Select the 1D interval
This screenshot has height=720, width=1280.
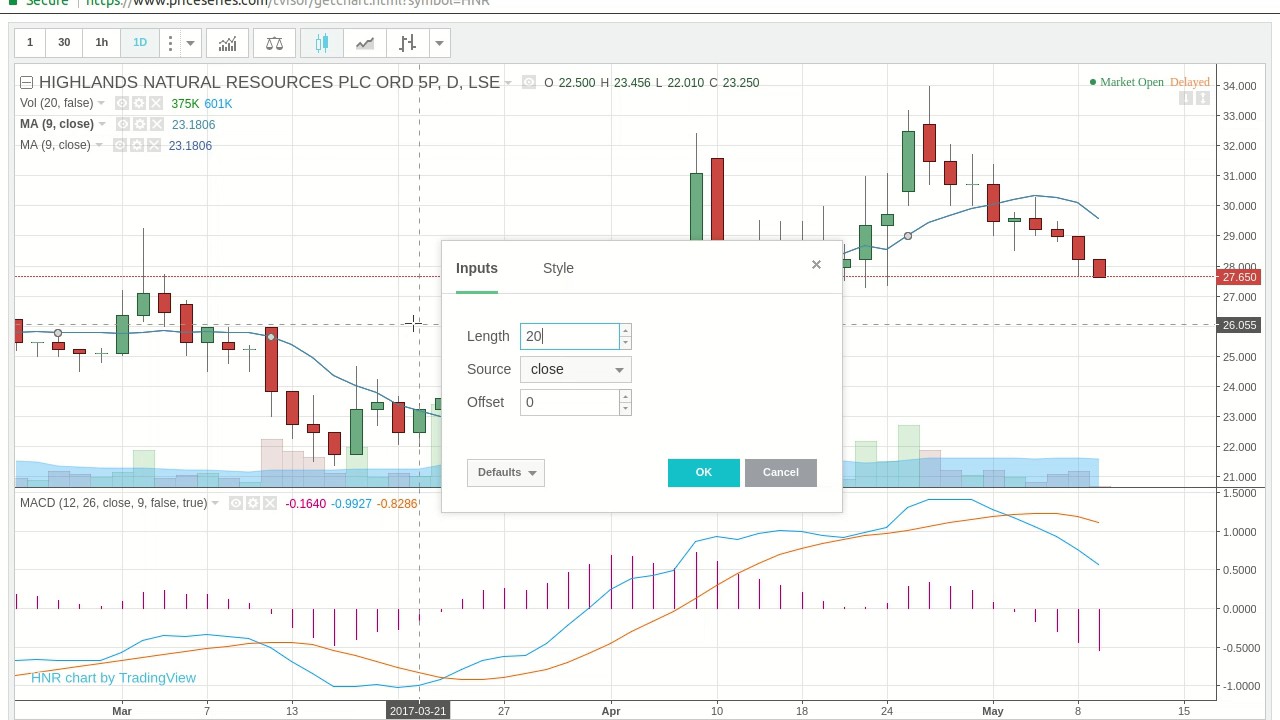pos(140,43)
